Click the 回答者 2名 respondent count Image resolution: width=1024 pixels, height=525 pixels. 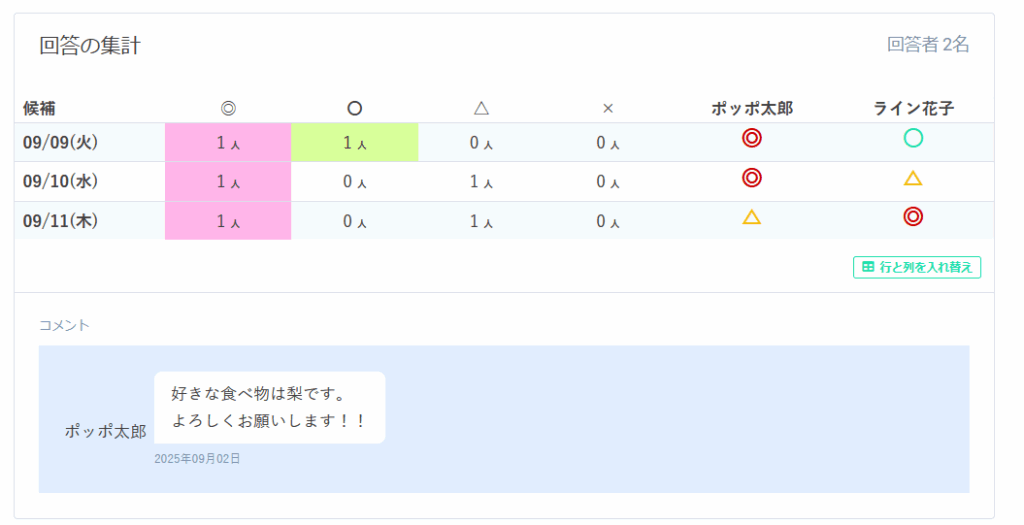pos(927,45)
